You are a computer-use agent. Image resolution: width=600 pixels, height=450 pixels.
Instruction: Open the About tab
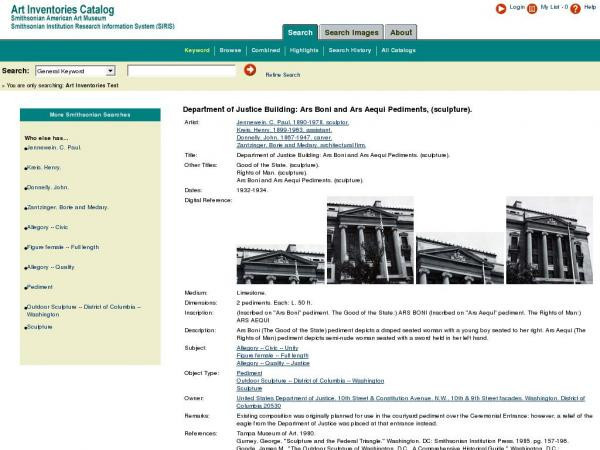click(401, 33)
